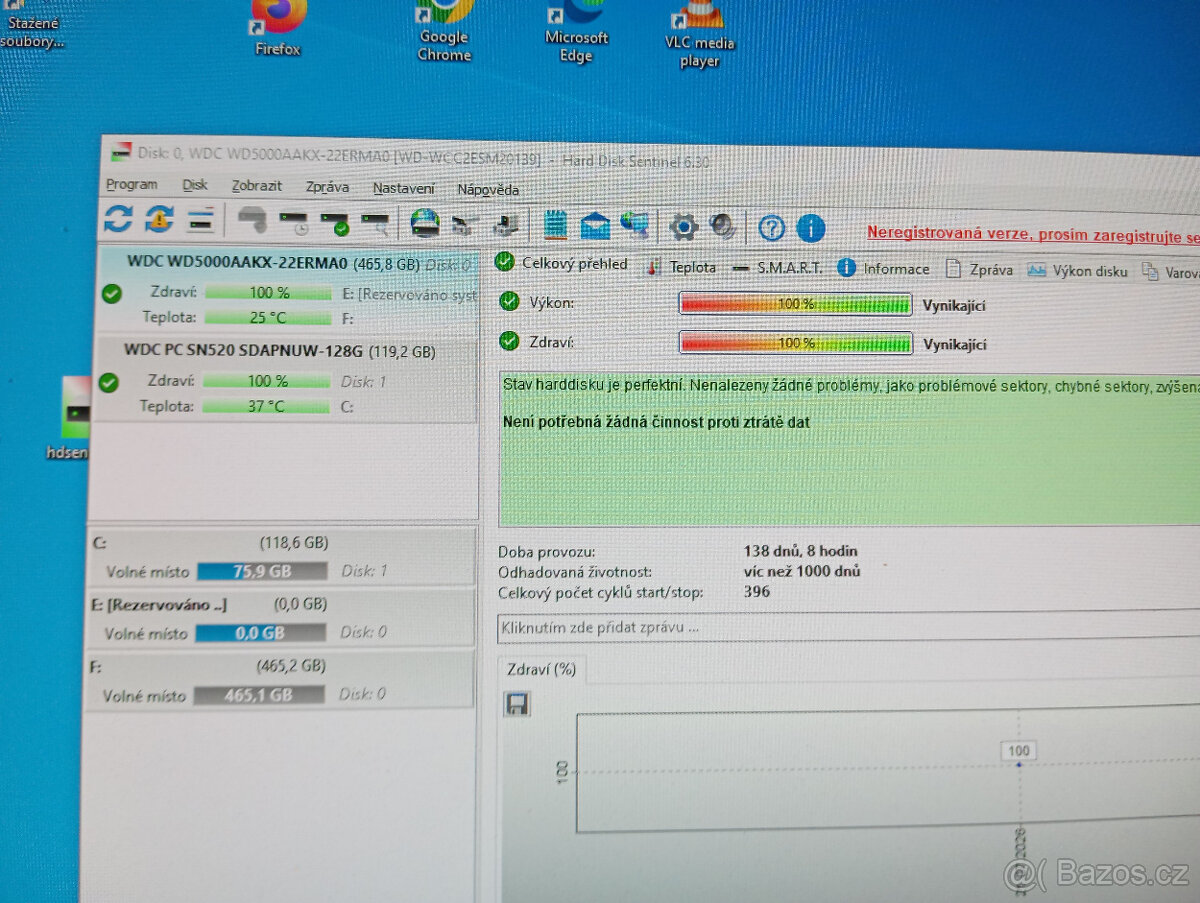Click the blue question mark help icon
The width and height of the screenshot is (1200, 903).
tap(771, 227)
